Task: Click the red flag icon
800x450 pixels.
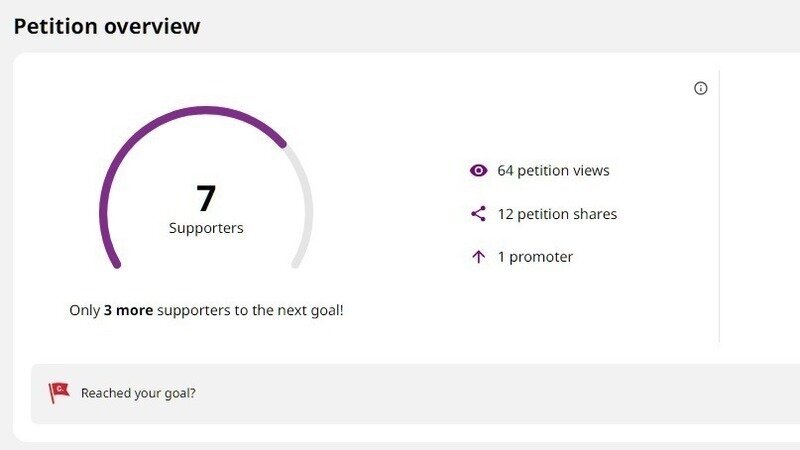Action: (x=60, y=393)
